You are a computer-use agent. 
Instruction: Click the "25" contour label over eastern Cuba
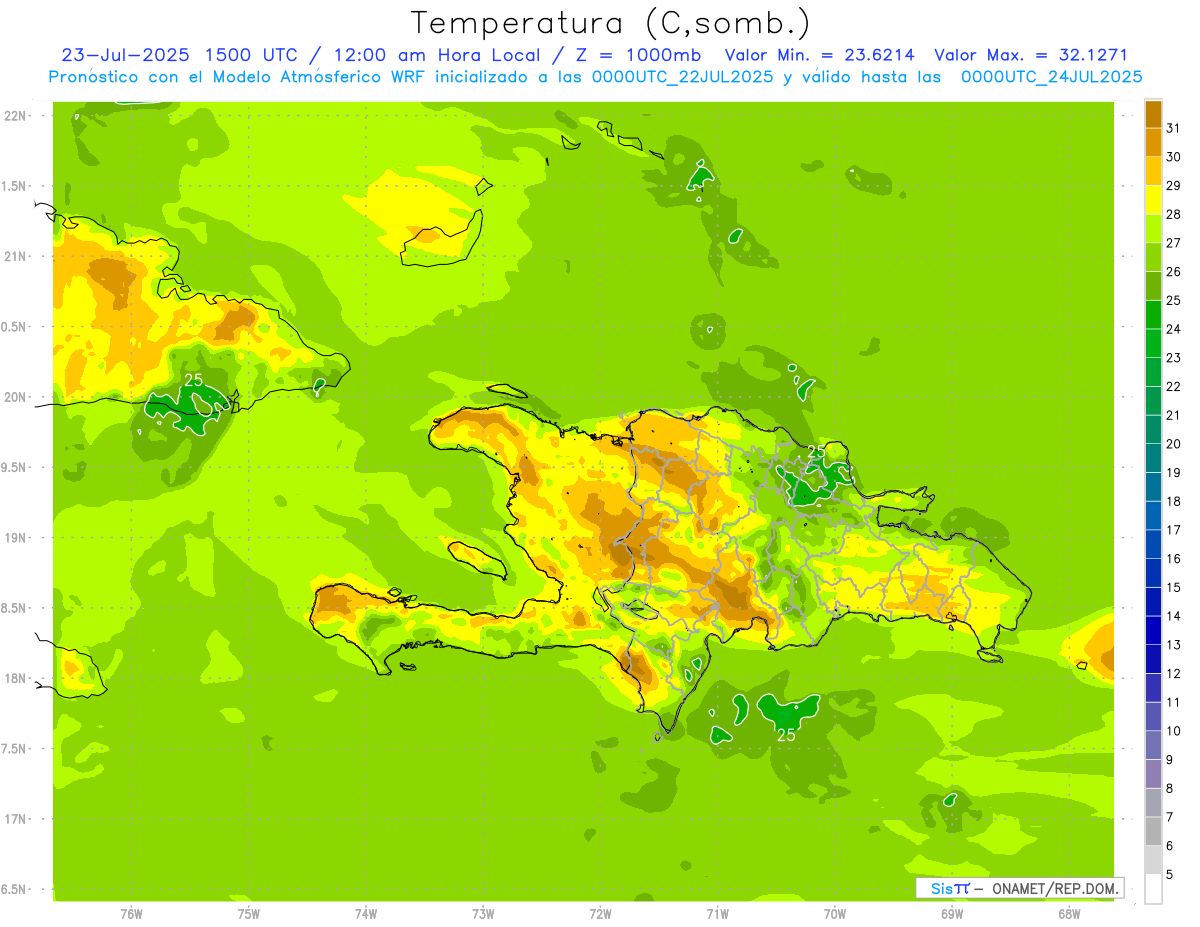tap(194, 380)
